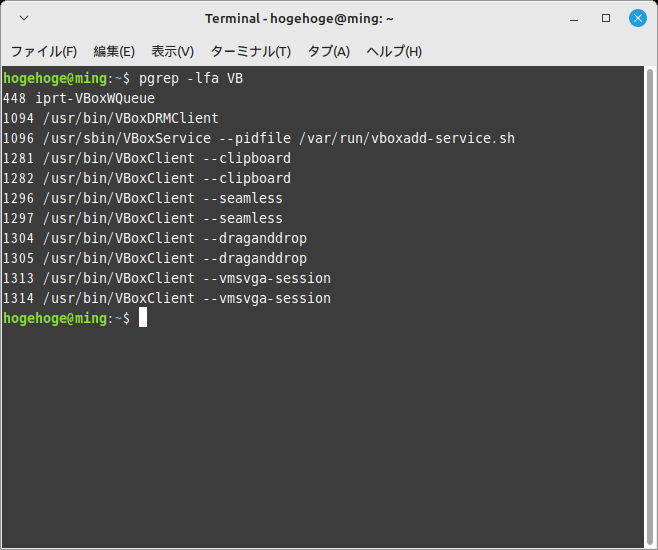Maximize the Terminal window
The width and height of the screenshot is (658, 550).
pos(606,18)
